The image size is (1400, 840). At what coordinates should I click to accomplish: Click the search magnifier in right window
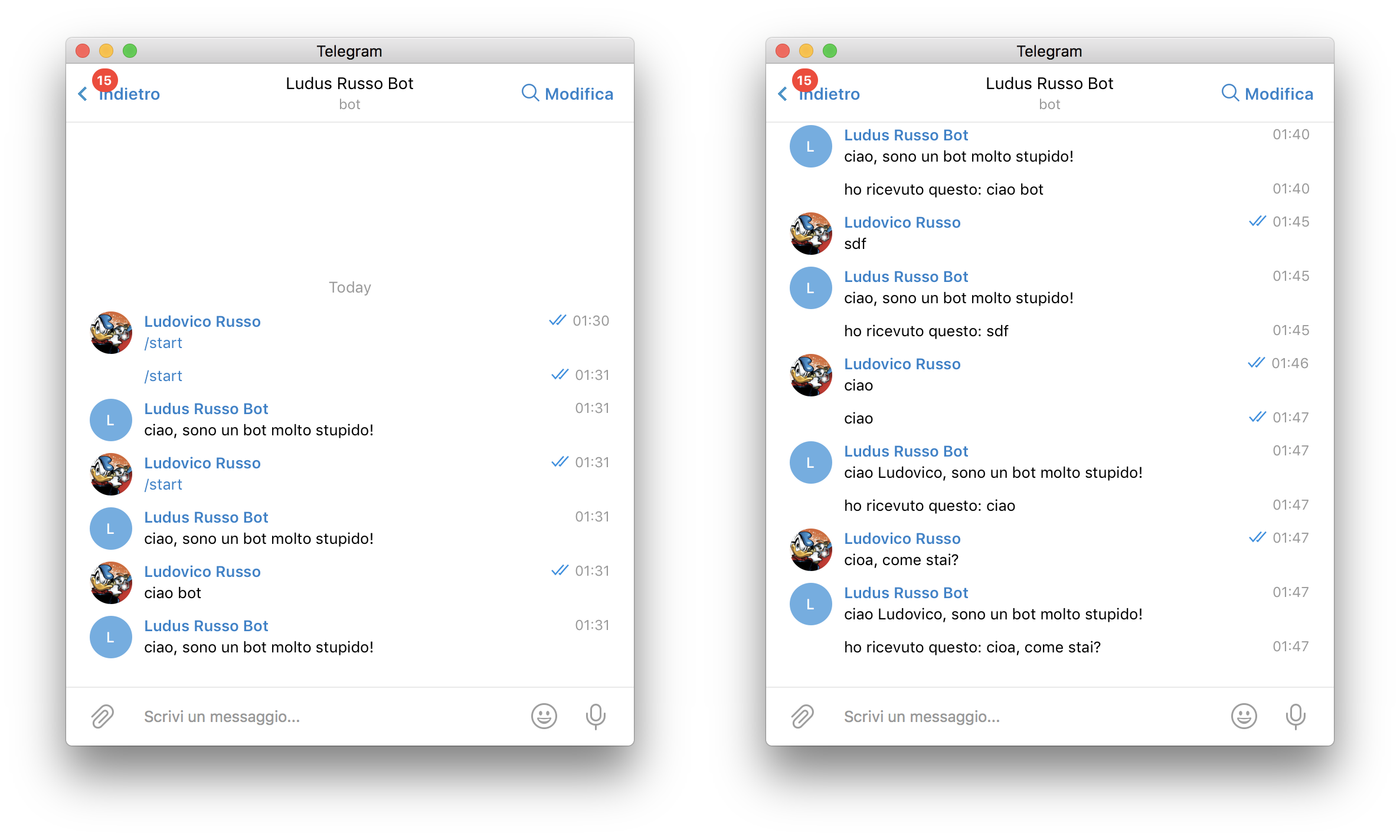tap(1230, 93)
